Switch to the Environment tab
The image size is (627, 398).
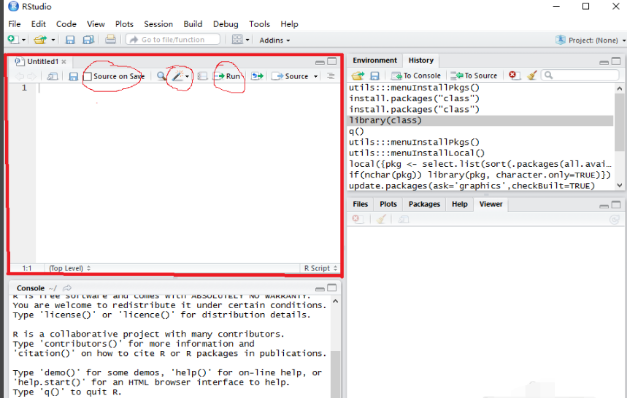pyautogui.click(x=375, y=60)
